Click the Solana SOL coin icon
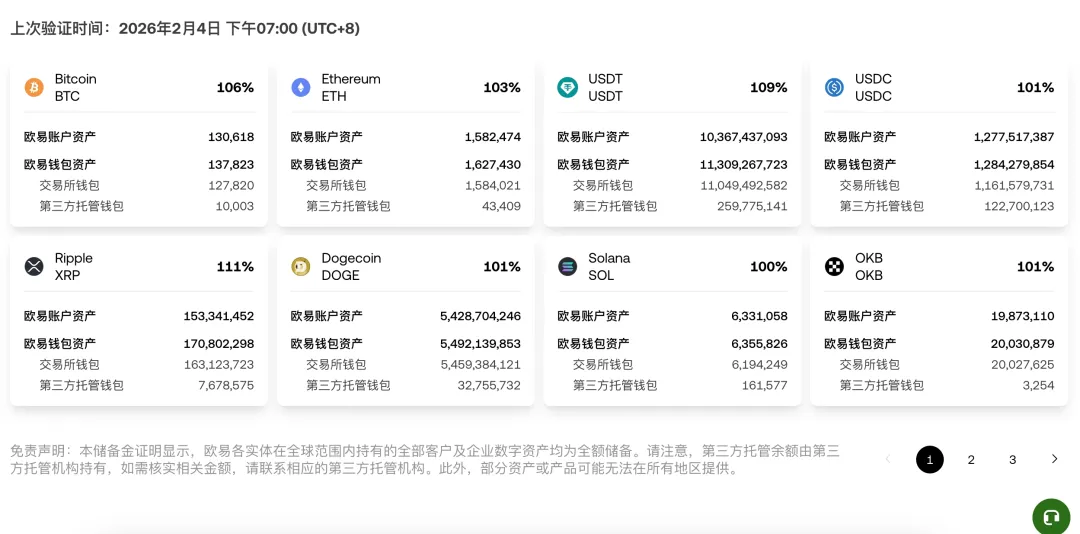Screen dimensions: 1080x534 point(567,267)
